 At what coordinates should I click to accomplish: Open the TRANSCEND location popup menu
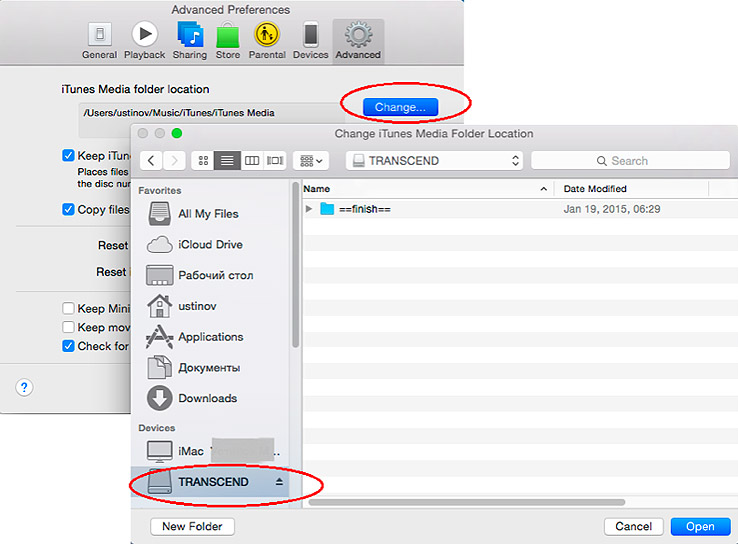[434, 160]
